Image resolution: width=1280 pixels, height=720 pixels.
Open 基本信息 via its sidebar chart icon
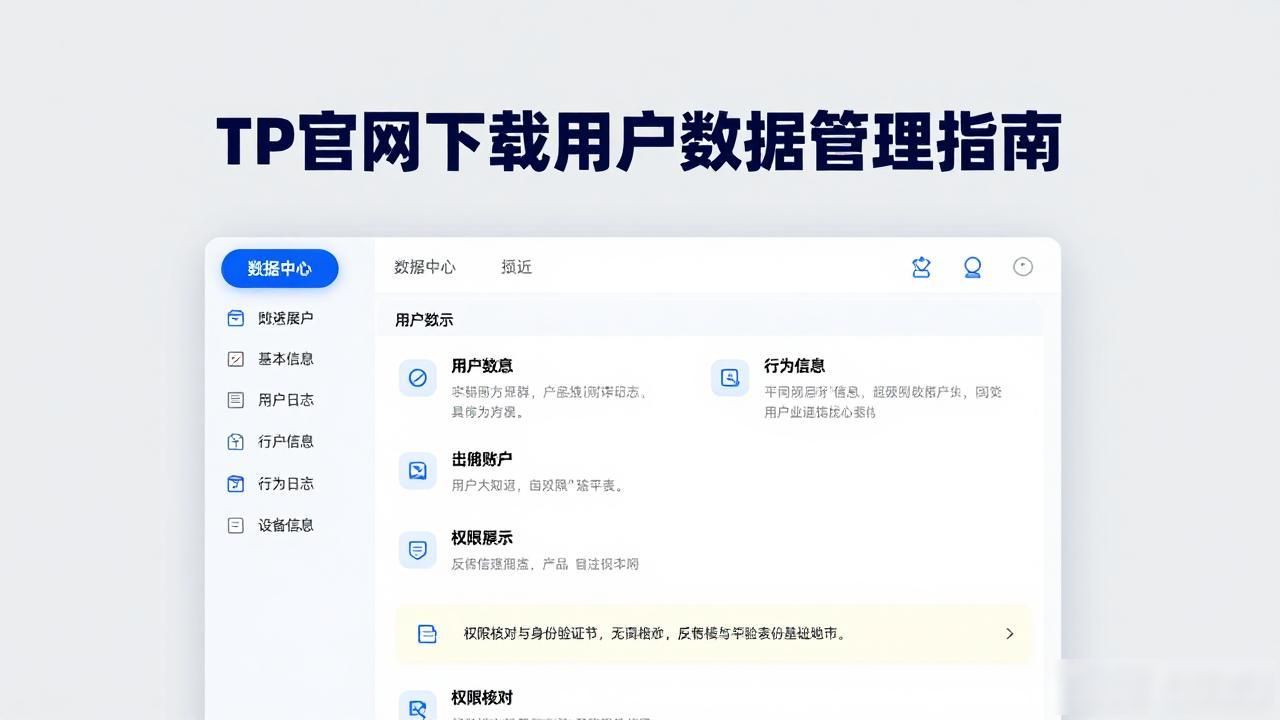click(236, 359)
